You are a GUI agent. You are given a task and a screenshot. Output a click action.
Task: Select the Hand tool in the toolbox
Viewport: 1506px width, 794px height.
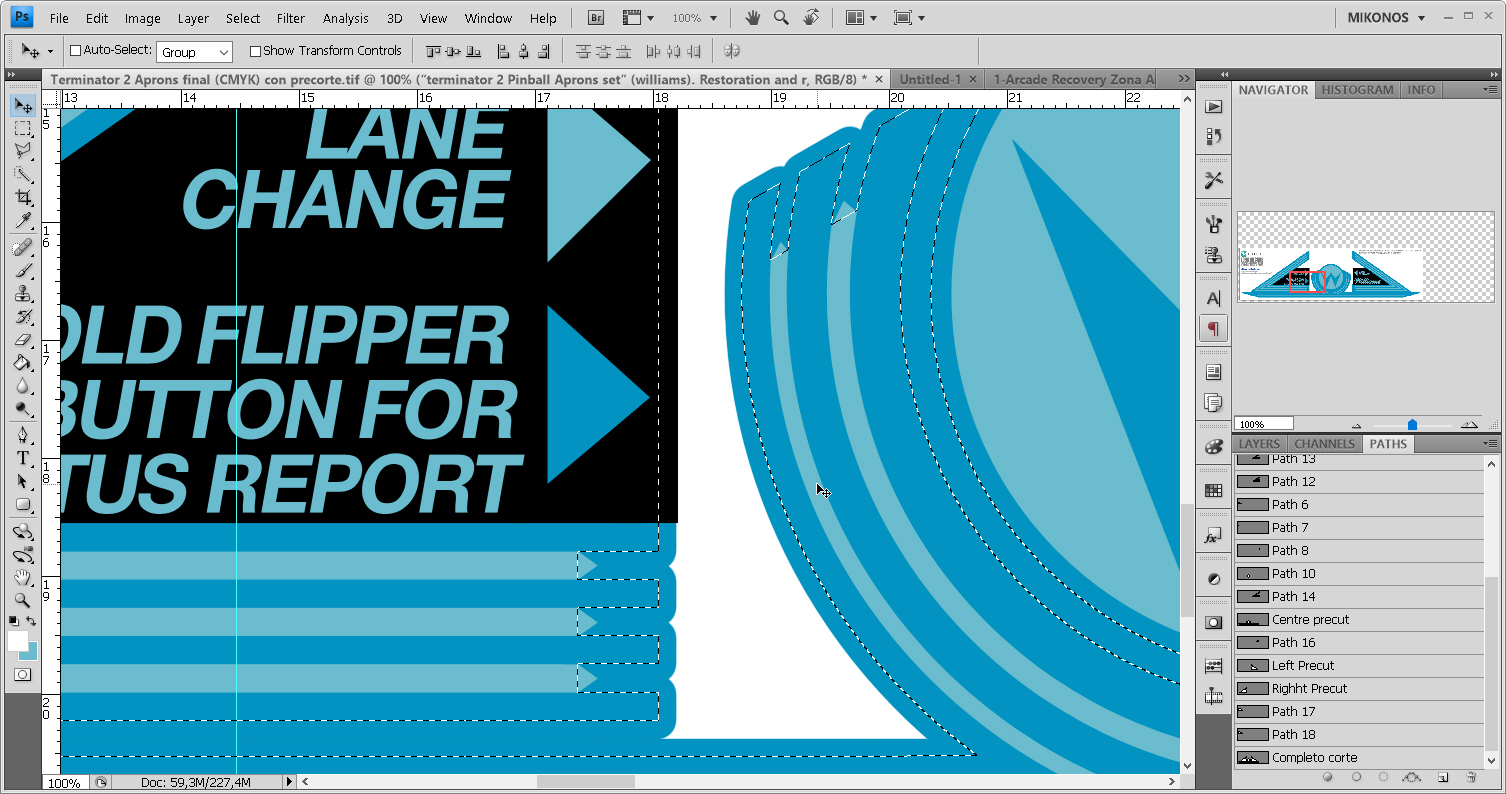pos(22,578)
